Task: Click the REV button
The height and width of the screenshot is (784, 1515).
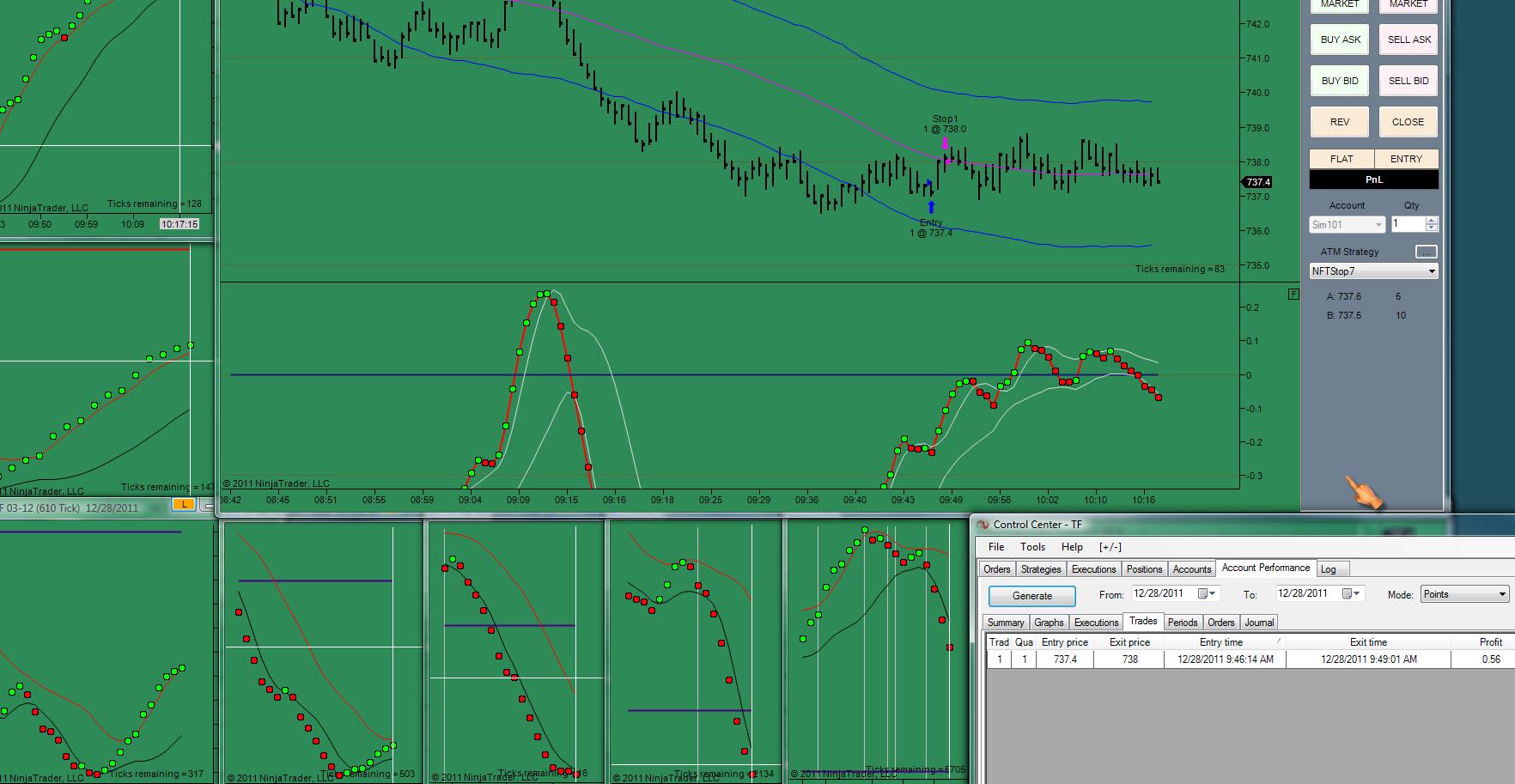Action: [1340, 122]
